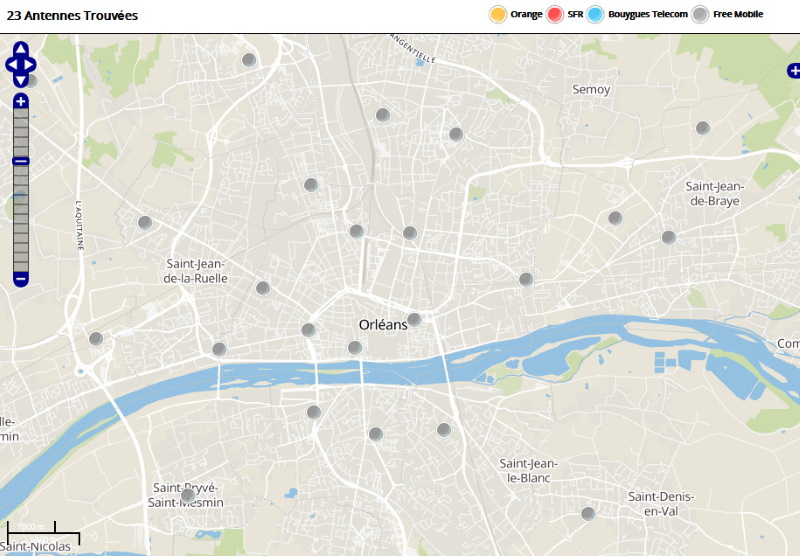800x556 pixels.
Task: Click the antenna marker below Semoy
Action: 703,128
